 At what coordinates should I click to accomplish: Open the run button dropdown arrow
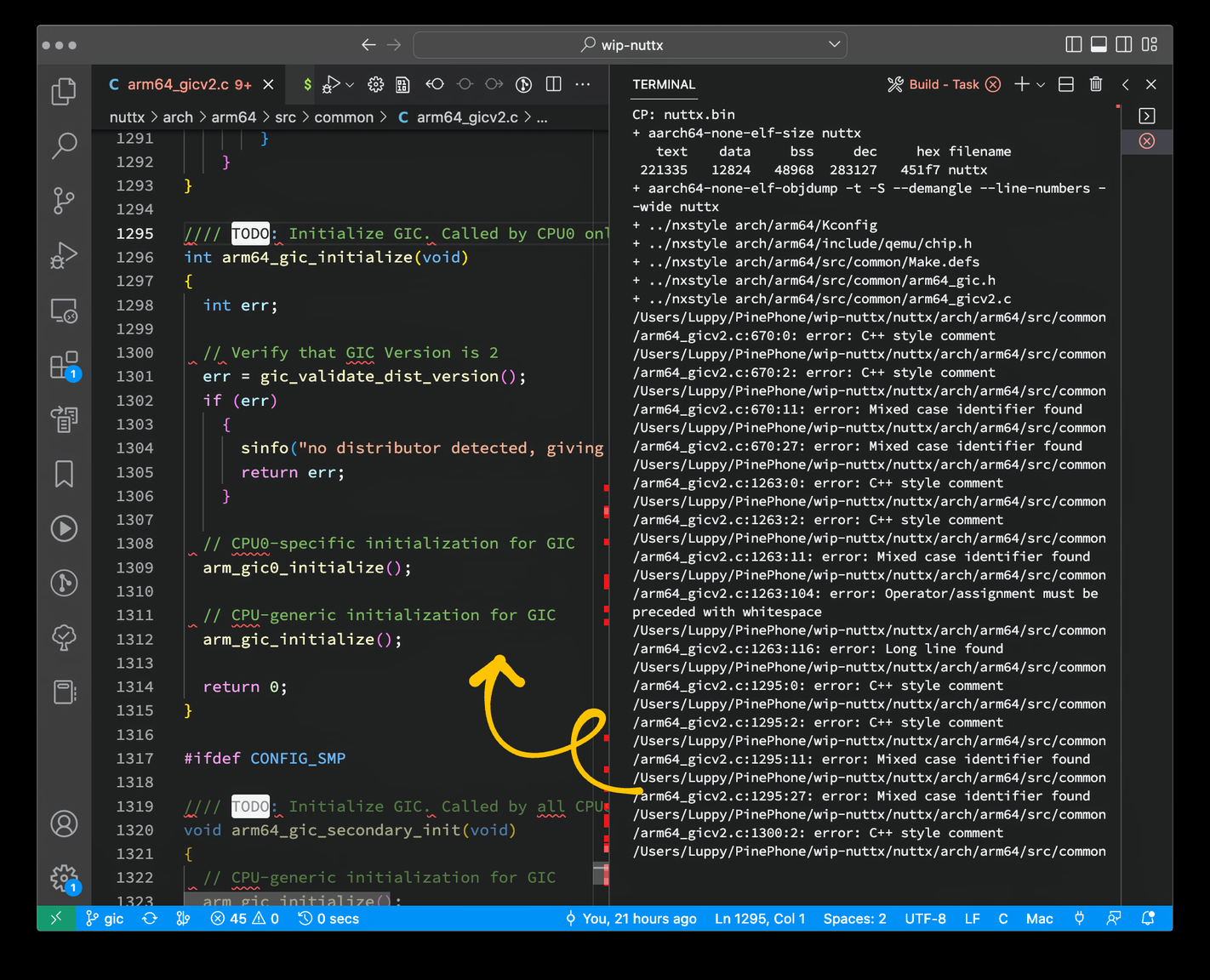click(350, 84)
